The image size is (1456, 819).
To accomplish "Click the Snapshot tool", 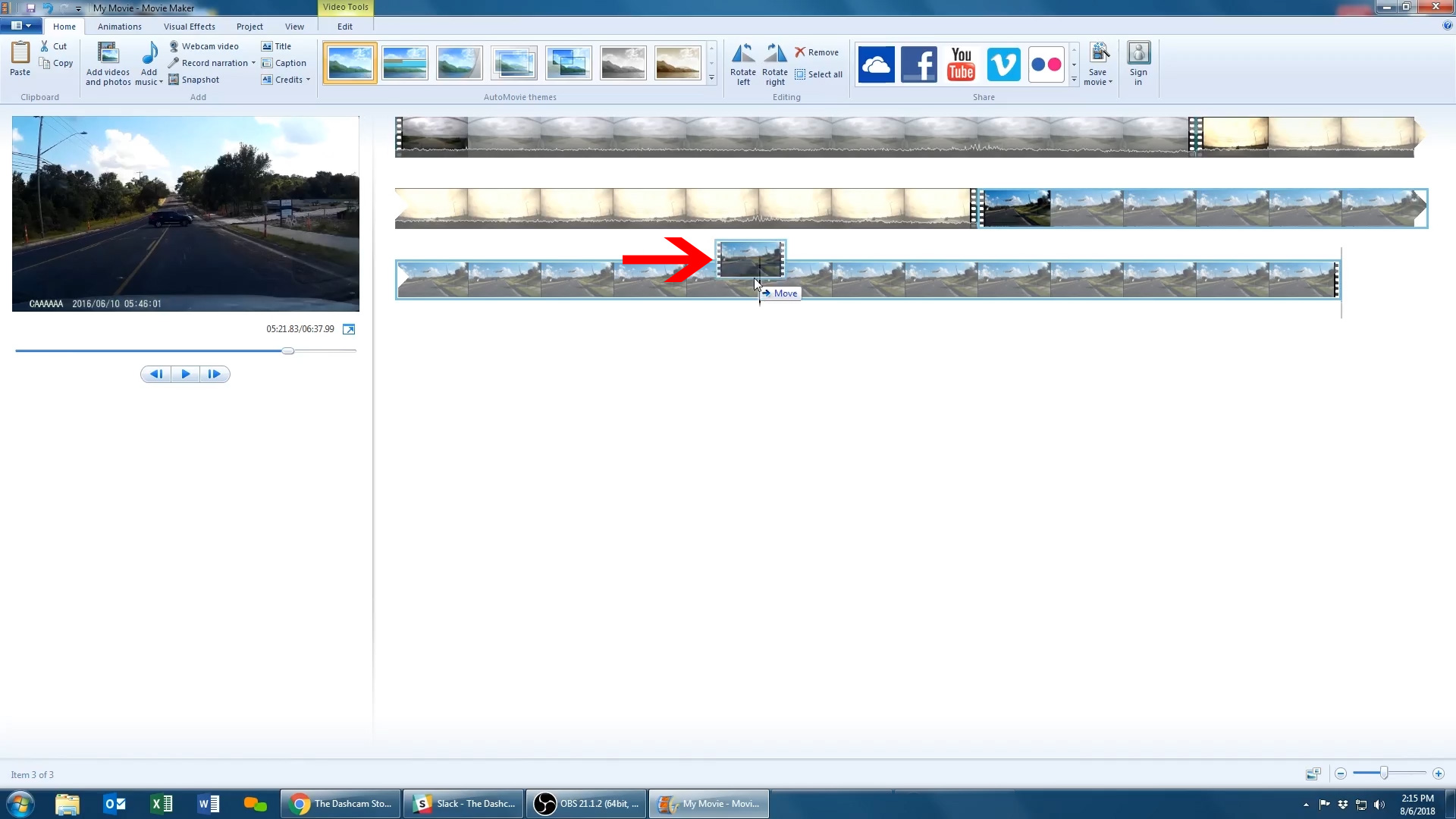I will 194,80.
